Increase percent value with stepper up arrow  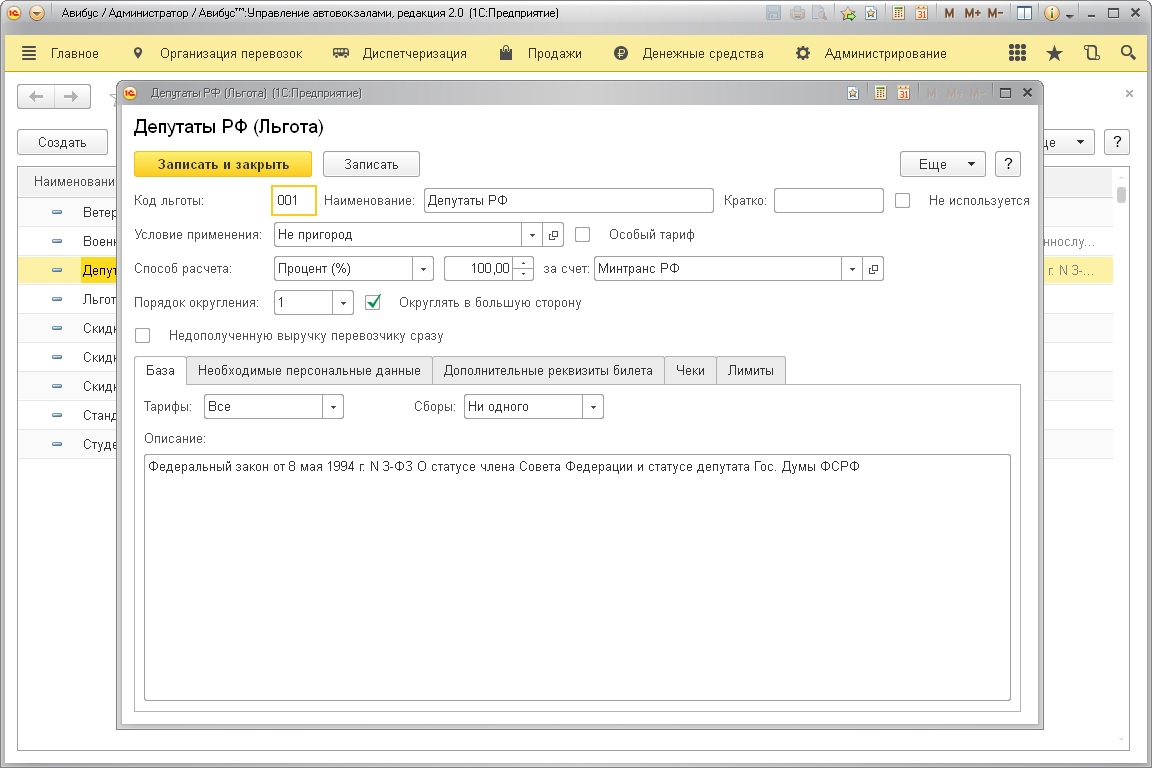pyautogui.click(x=524, y=263)
